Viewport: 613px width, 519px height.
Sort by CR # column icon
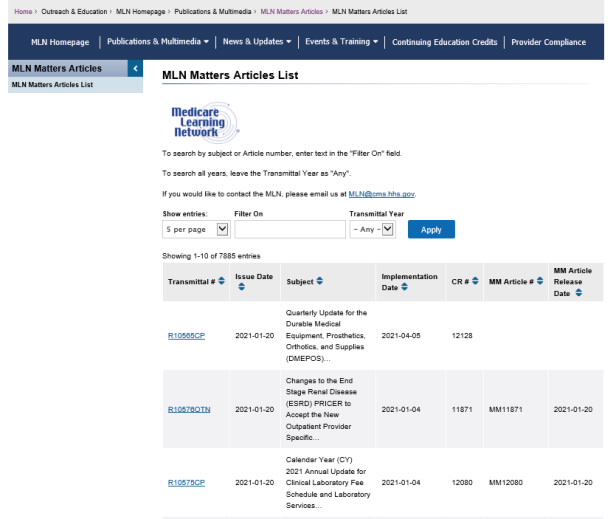coord(475,282)
